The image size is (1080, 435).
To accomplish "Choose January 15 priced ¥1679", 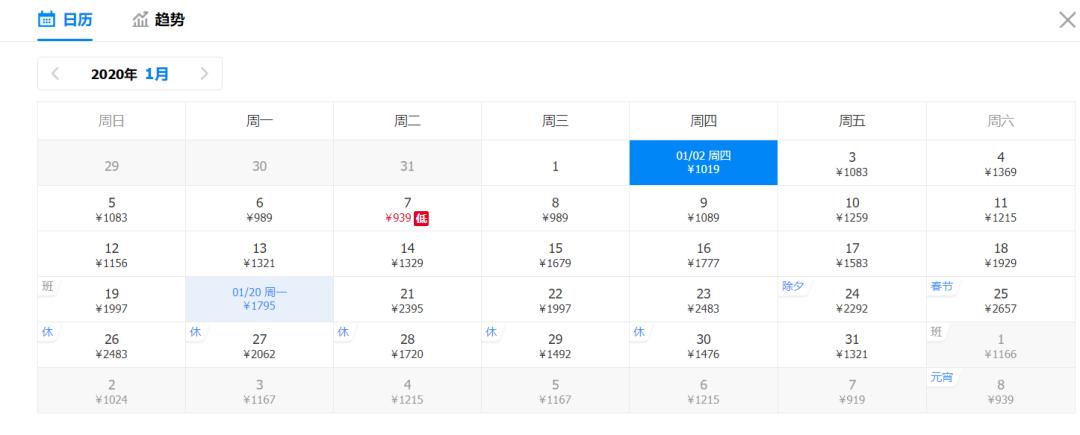I will pos(555,254).
